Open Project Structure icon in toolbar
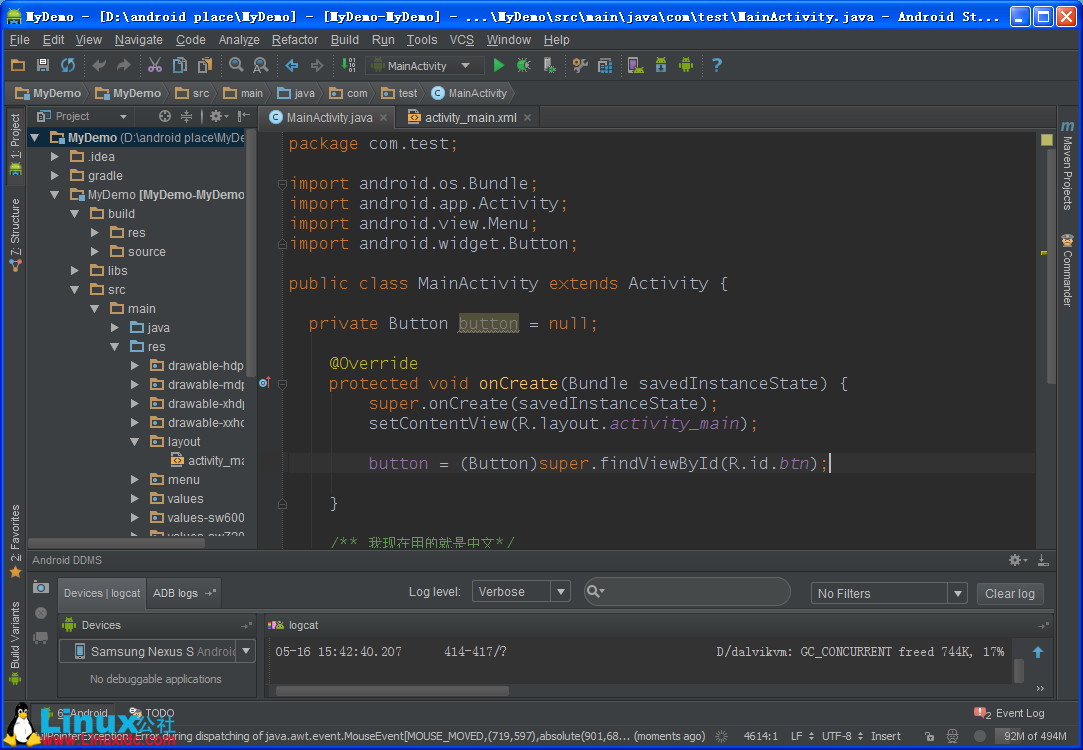Image resolution: width=1083 pixels, height=750 pixels. point(604,66)
